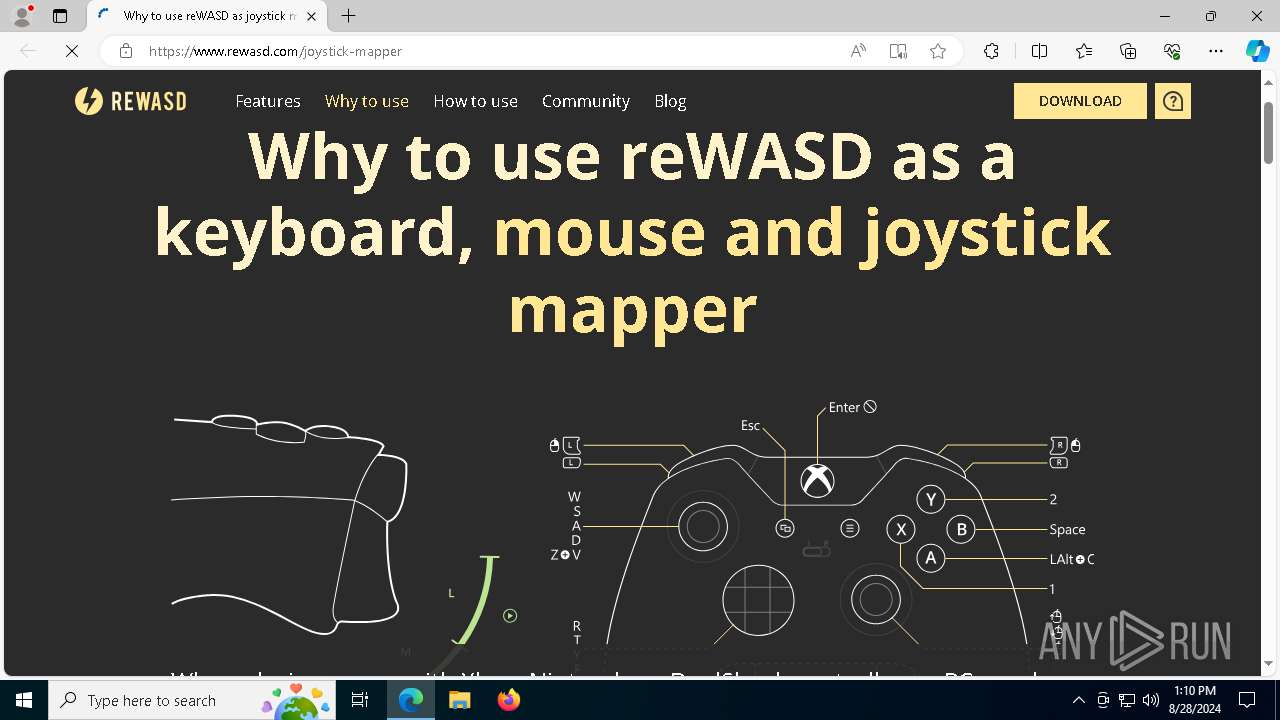Image resolution: width=1280 pixels, height=720 pixels.
Task: Activate Read aloud icon in address bar
Action: pos(858,51)
